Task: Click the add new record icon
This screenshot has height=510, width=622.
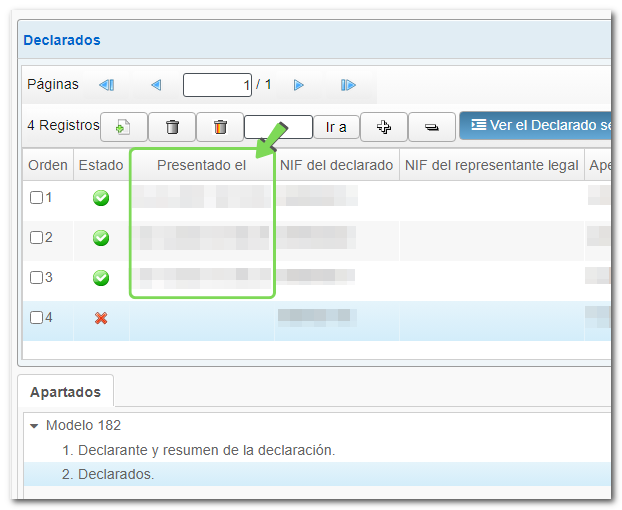Action: tap(124, 127)
